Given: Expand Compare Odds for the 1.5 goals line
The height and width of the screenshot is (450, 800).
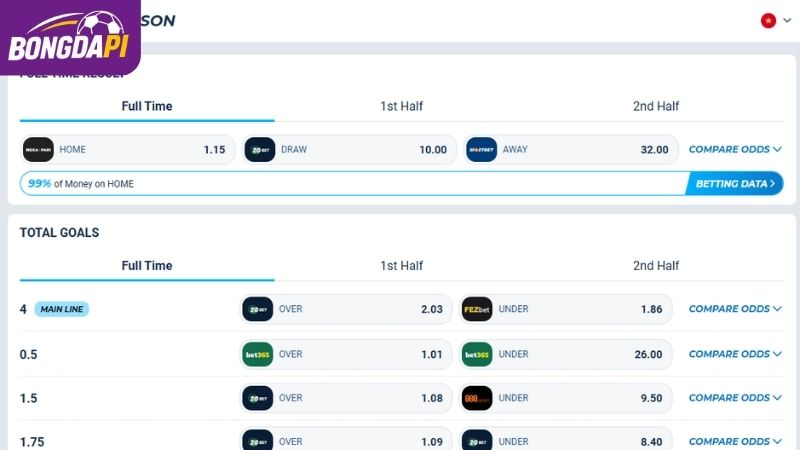Looking at the screenshot, I should 735,398.
